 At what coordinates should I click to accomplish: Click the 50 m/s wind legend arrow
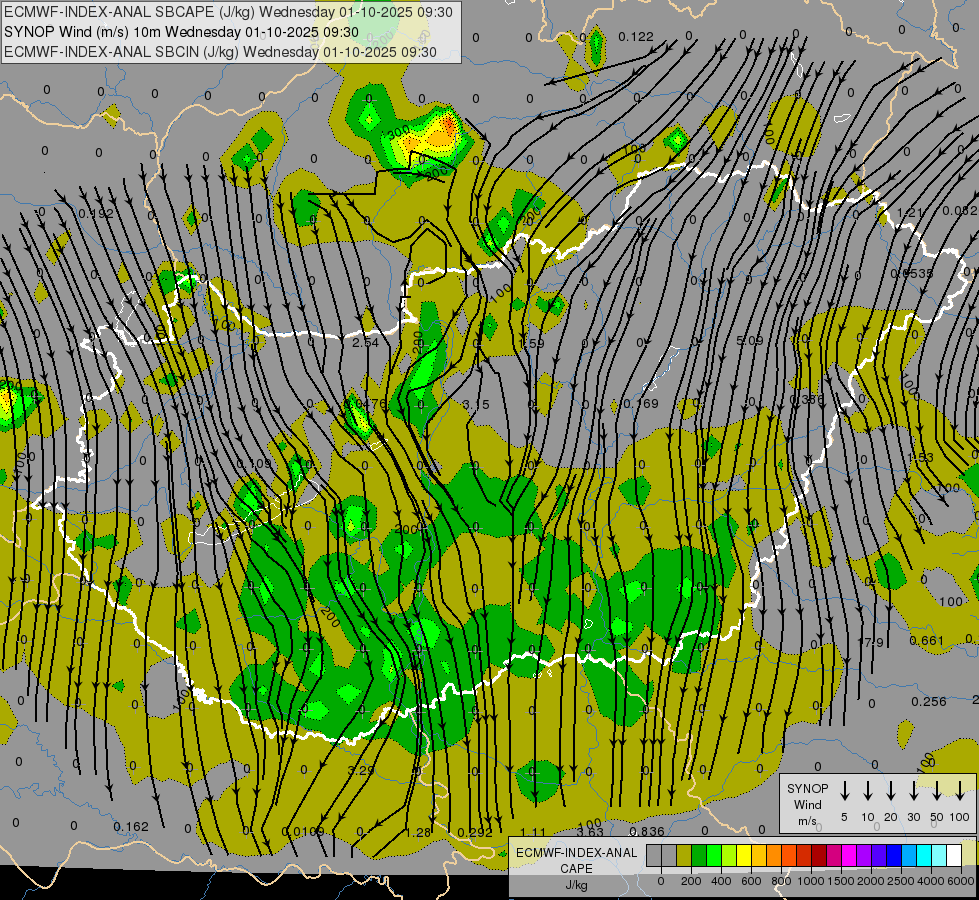coord(937,790)
